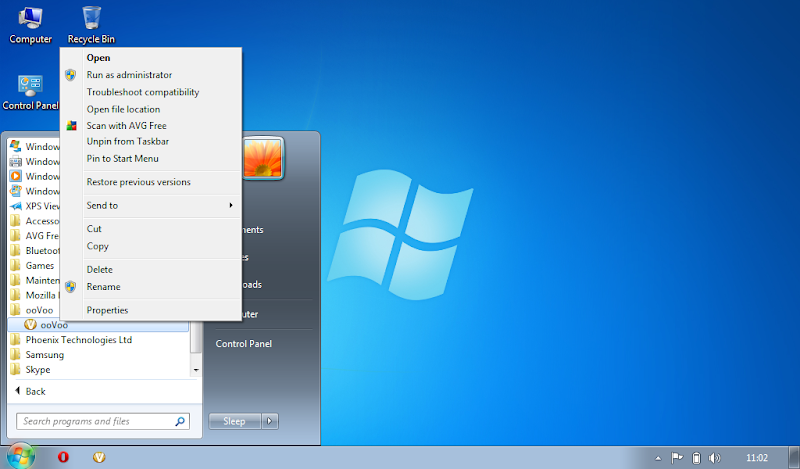Launch Opera from the taskbar
This screenshot has width=800, height=469.
63,457
